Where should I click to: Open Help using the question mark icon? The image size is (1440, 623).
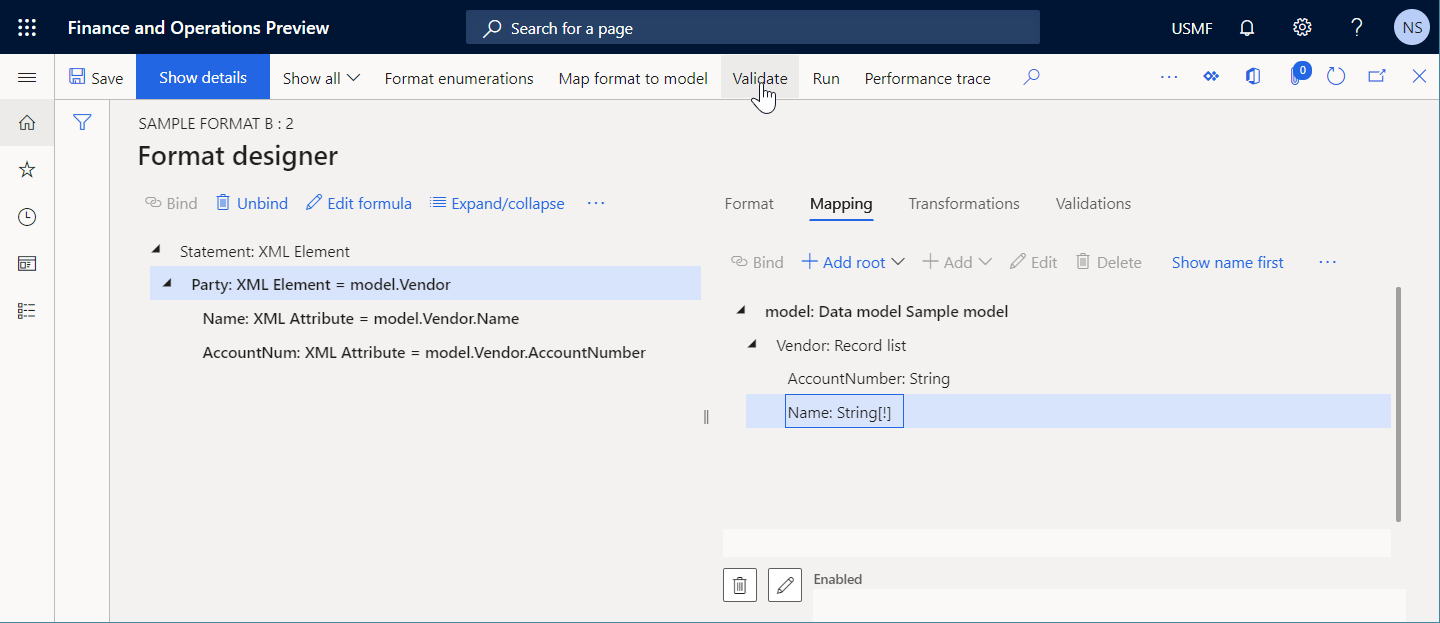pos(1356,27)
